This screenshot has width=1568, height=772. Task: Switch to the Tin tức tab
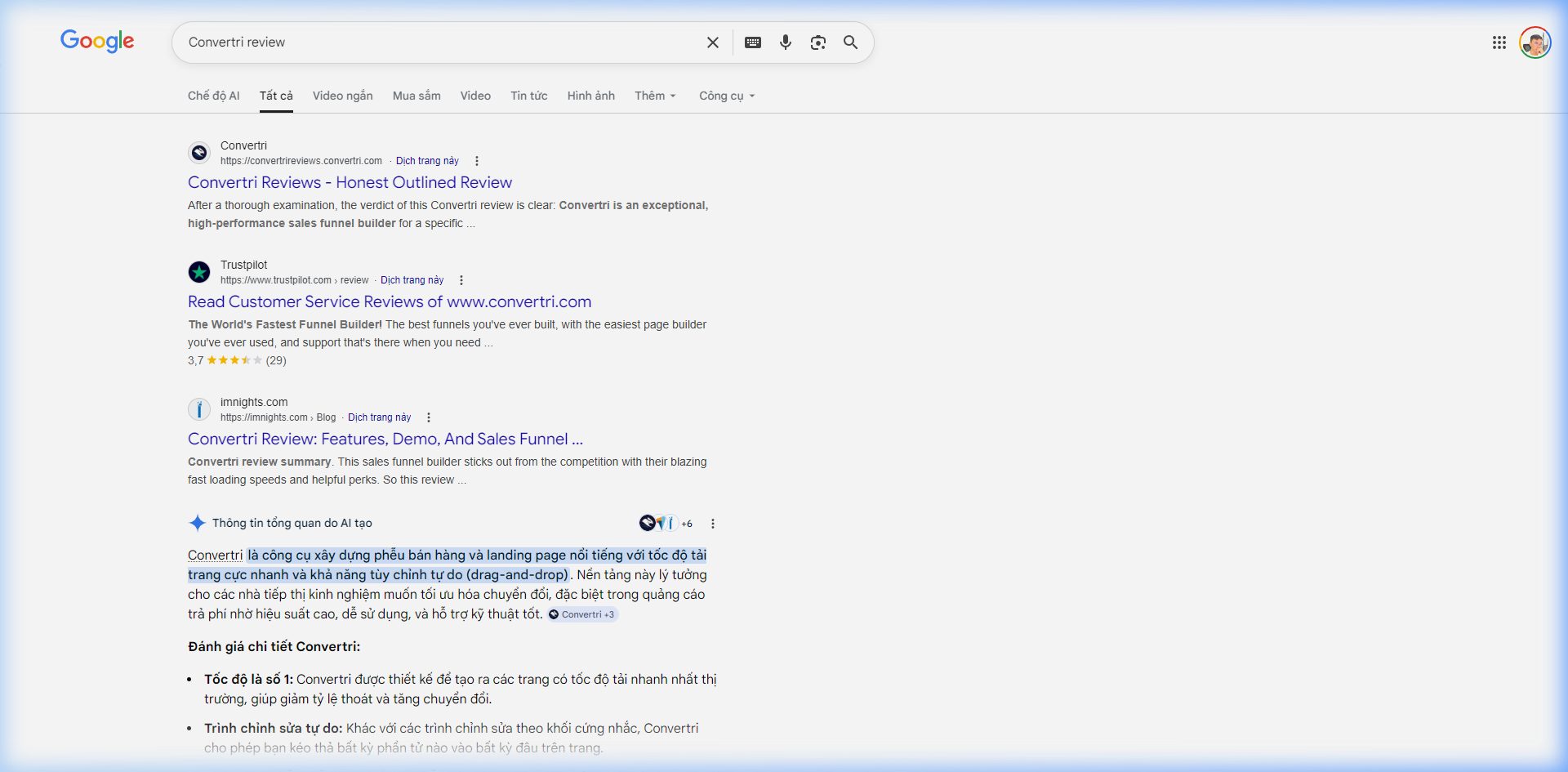point(528,96)
